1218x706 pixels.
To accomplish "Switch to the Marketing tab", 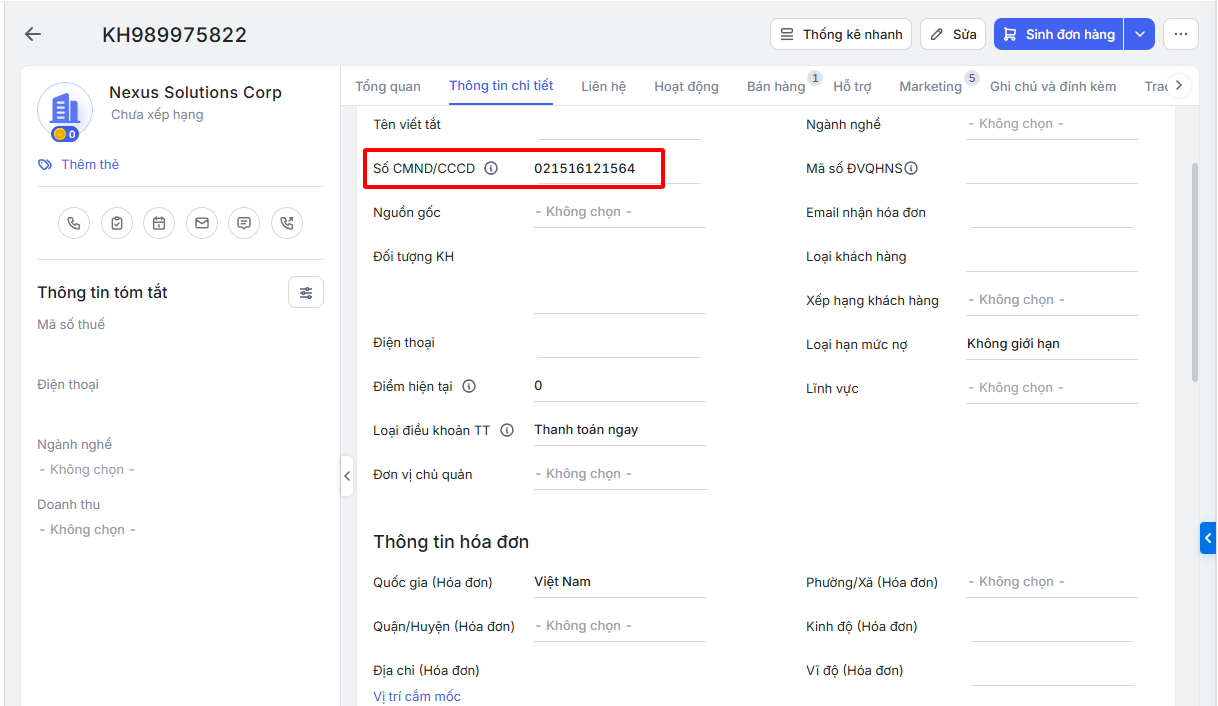I will [x=930, y=86].
